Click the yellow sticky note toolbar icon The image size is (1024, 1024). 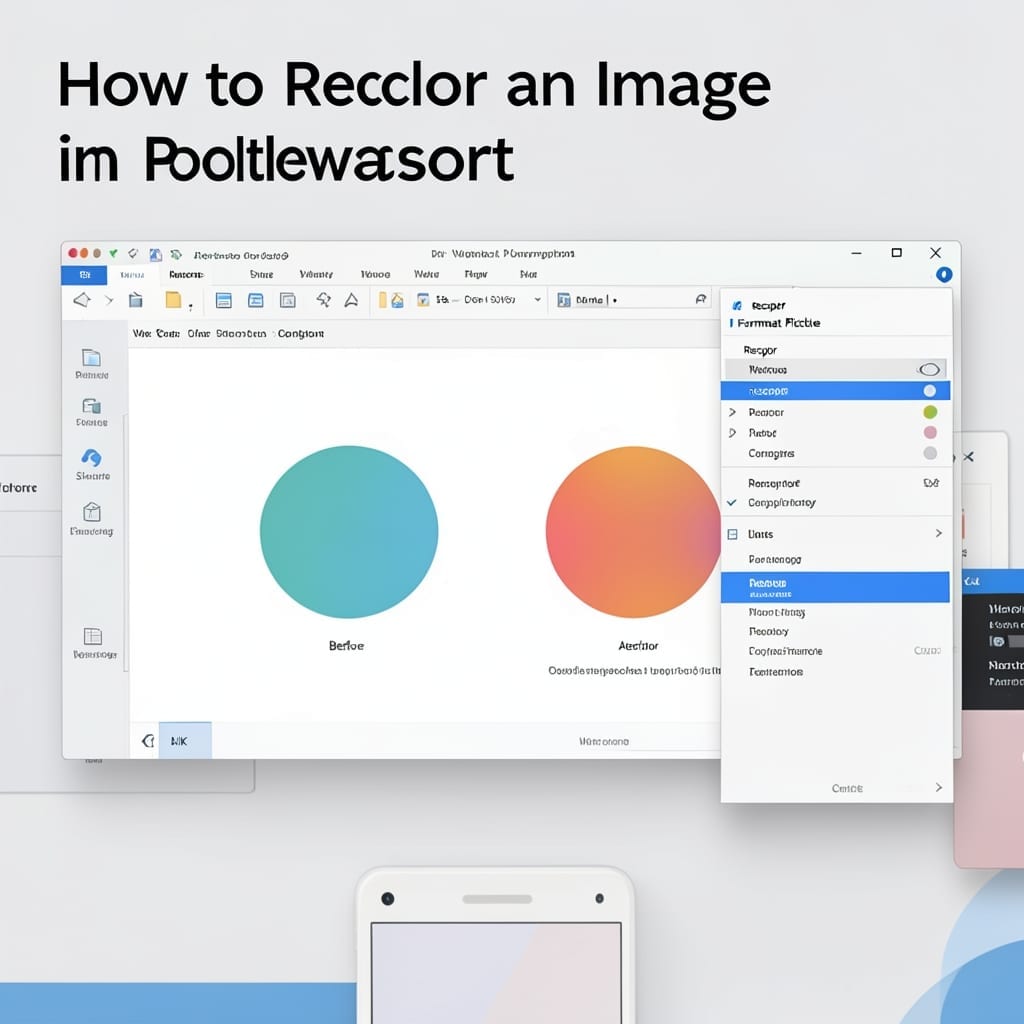click(x=173, y=300)
